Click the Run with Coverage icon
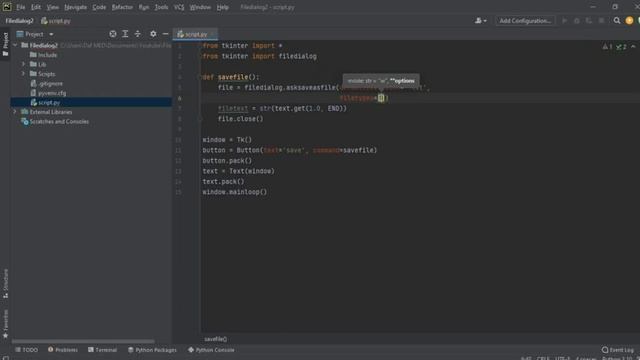Viewport: 640px width, 360px height. 589,20
